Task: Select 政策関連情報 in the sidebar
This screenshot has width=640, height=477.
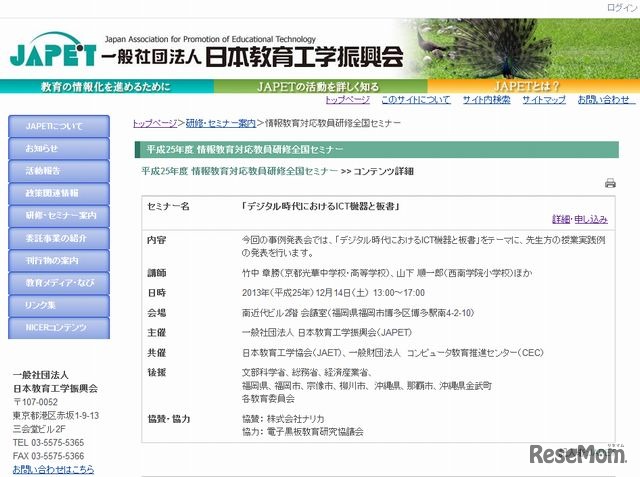Action: pos(59,193)
